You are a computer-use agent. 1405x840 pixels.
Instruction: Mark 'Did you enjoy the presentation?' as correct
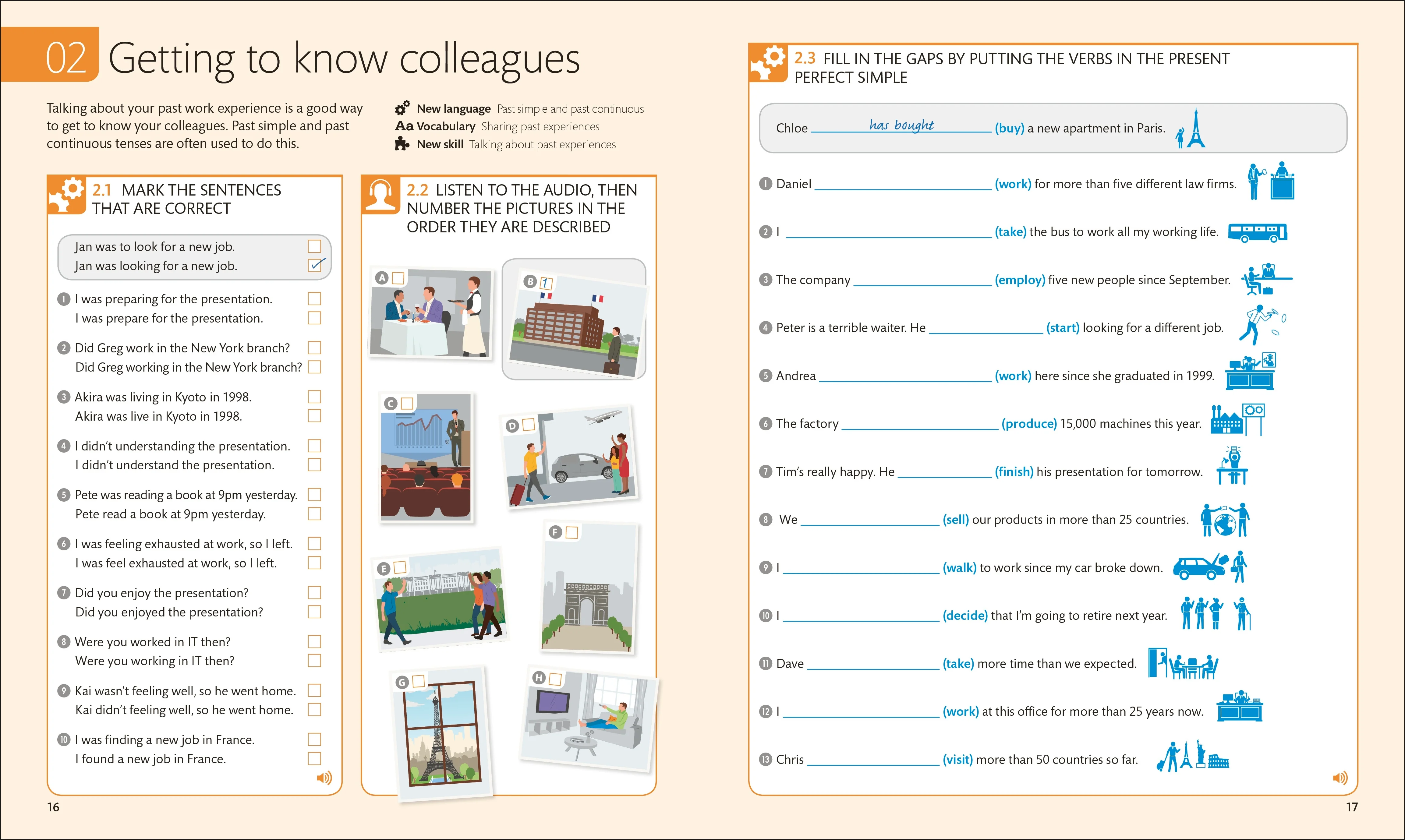coord(314,593)
